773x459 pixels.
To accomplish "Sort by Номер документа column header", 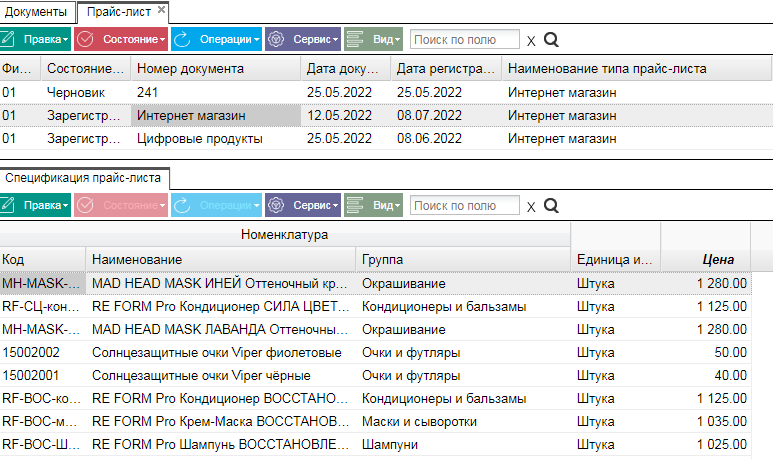I will point(216,69).
